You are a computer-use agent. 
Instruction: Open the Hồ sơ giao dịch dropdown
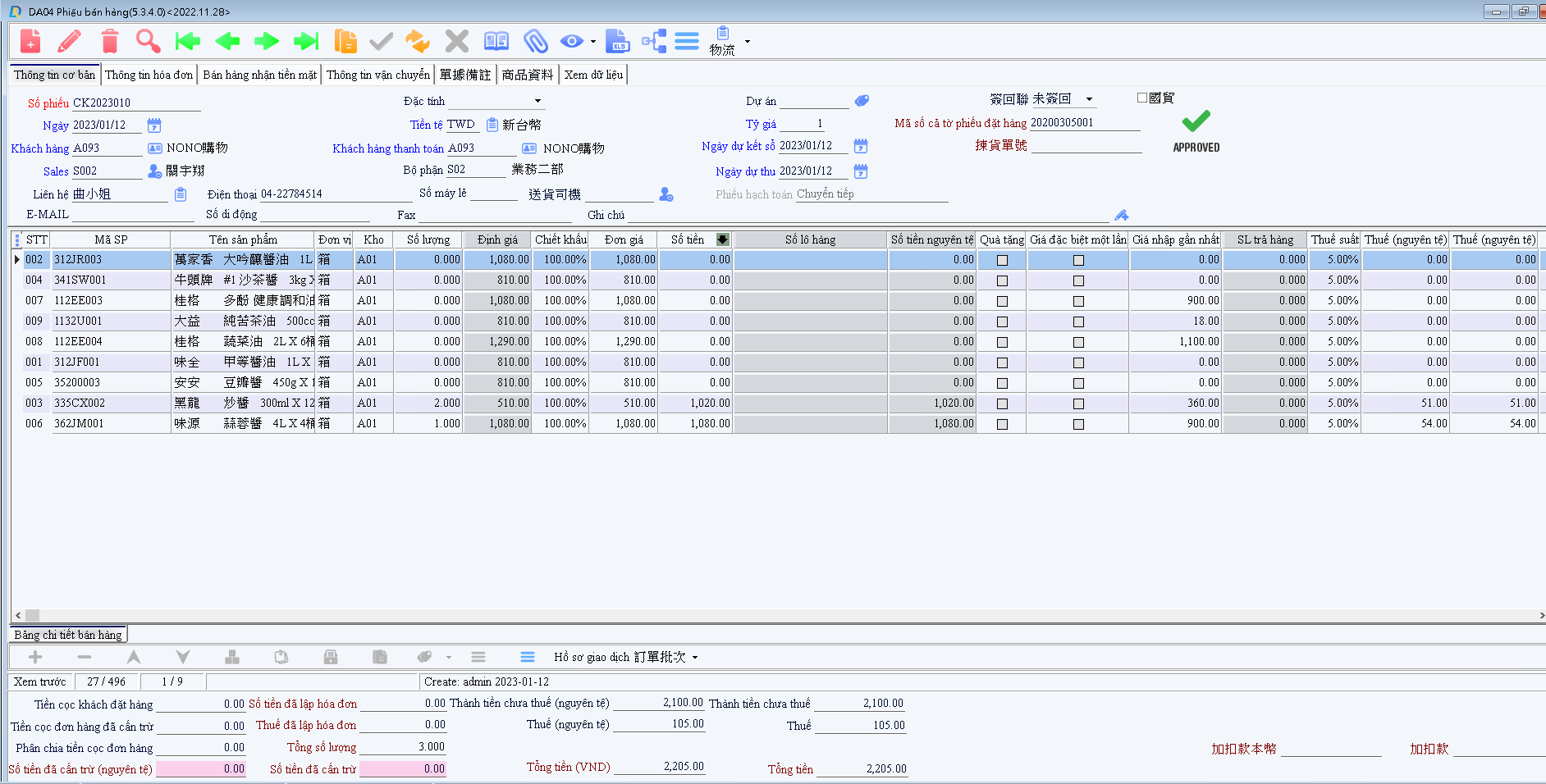694,658
